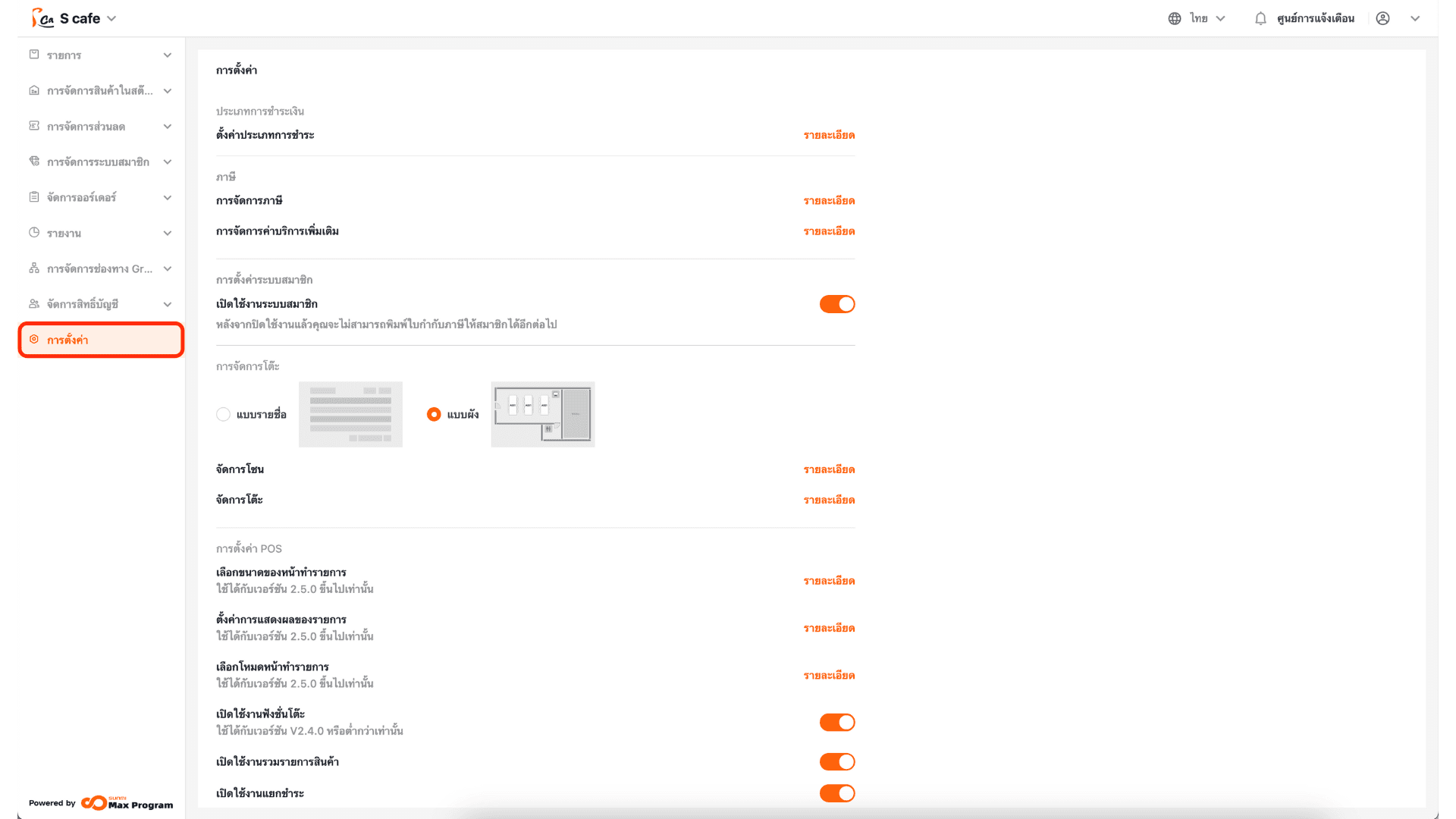Select the แบบรายชื่อ radio button
This screenshot has width=1456, height=819.
pyautogui.click(x=223, y=414)
